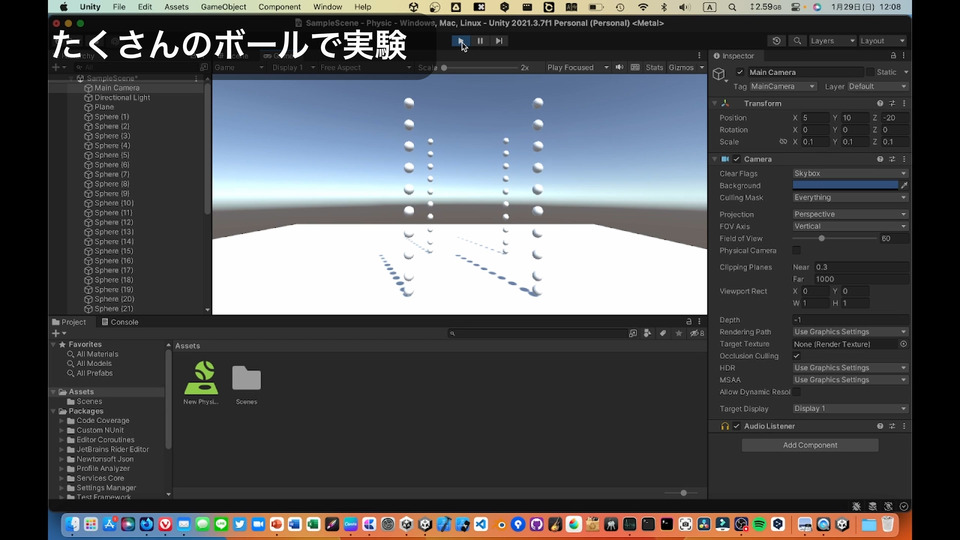Click the Pause button in the toolbar
960x540 pixels.
pos(480,41)
